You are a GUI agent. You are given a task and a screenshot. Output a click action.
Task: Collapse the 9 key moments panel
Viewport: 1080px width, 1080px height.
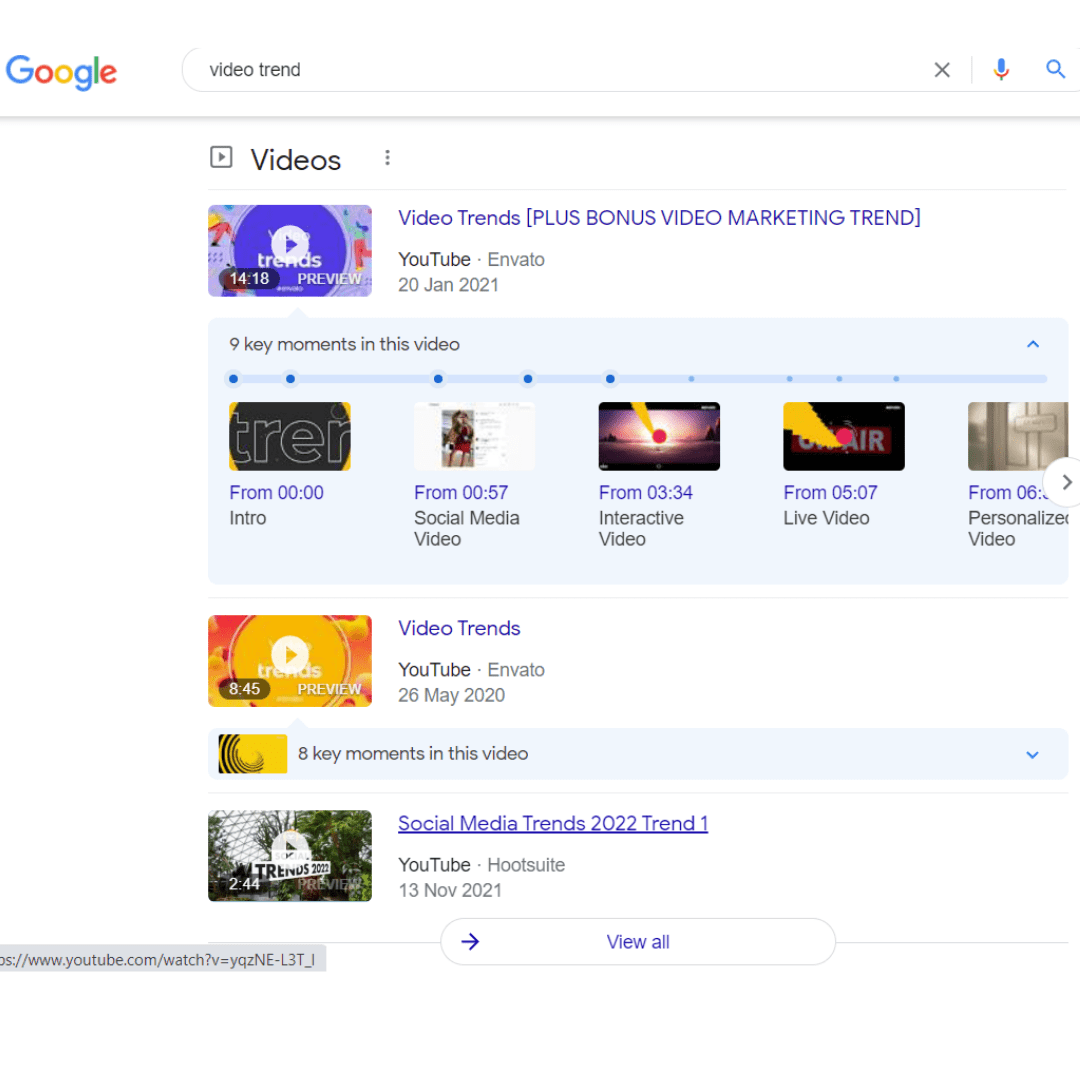point(1032,344)
